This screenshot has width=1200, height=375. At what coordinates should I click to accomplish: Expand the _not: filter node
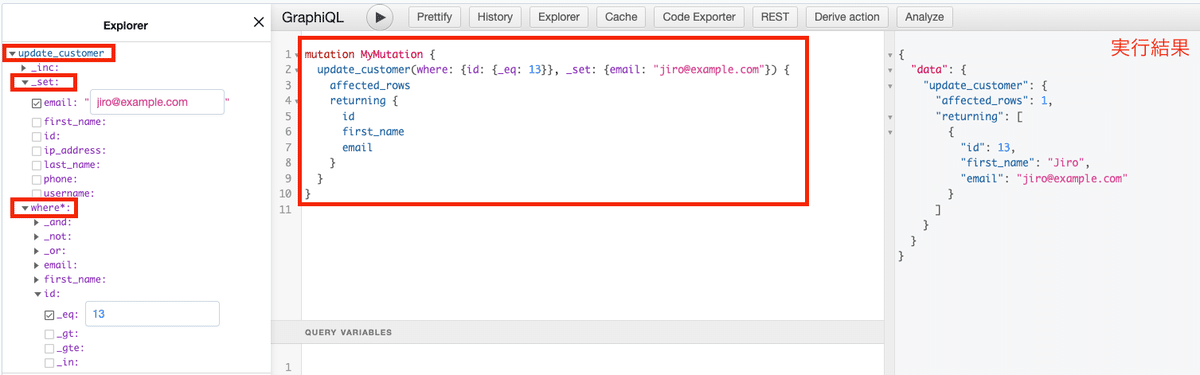pos(36,237)
